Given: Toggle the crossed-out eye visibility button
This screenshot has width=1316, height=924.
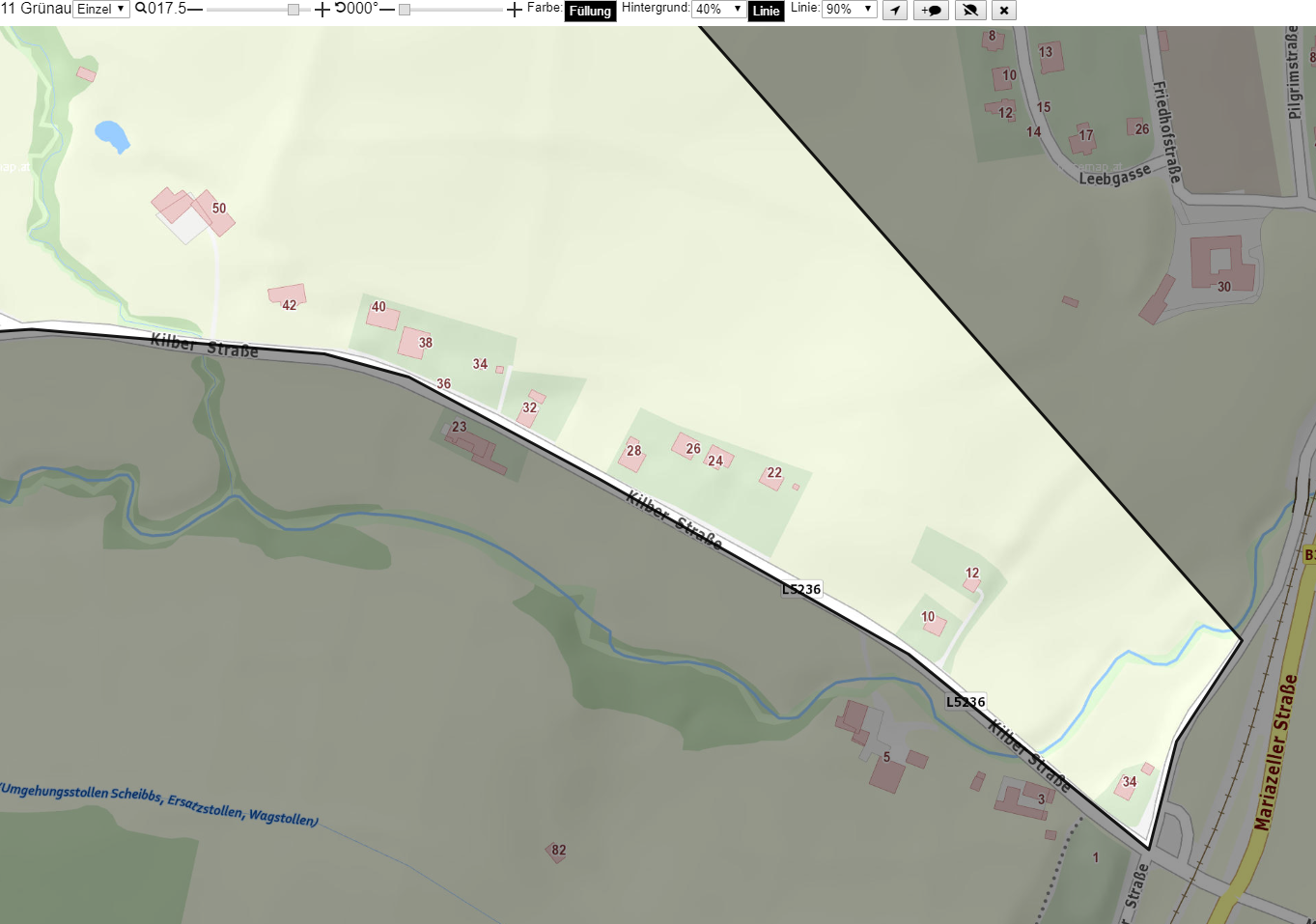Looking at the screenshot, I should pos(970,11).
